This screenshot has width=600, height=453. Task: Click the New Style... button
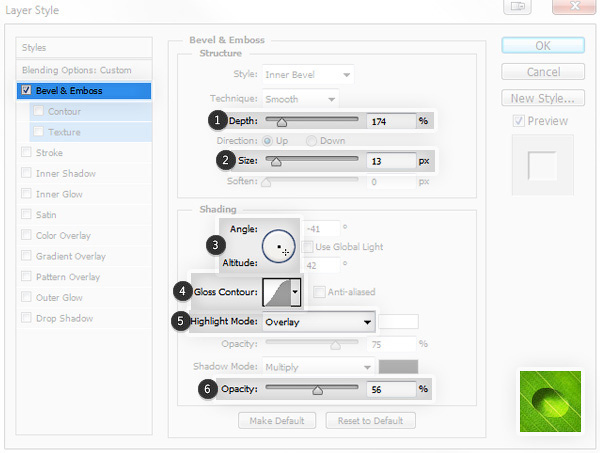point(543,98)
